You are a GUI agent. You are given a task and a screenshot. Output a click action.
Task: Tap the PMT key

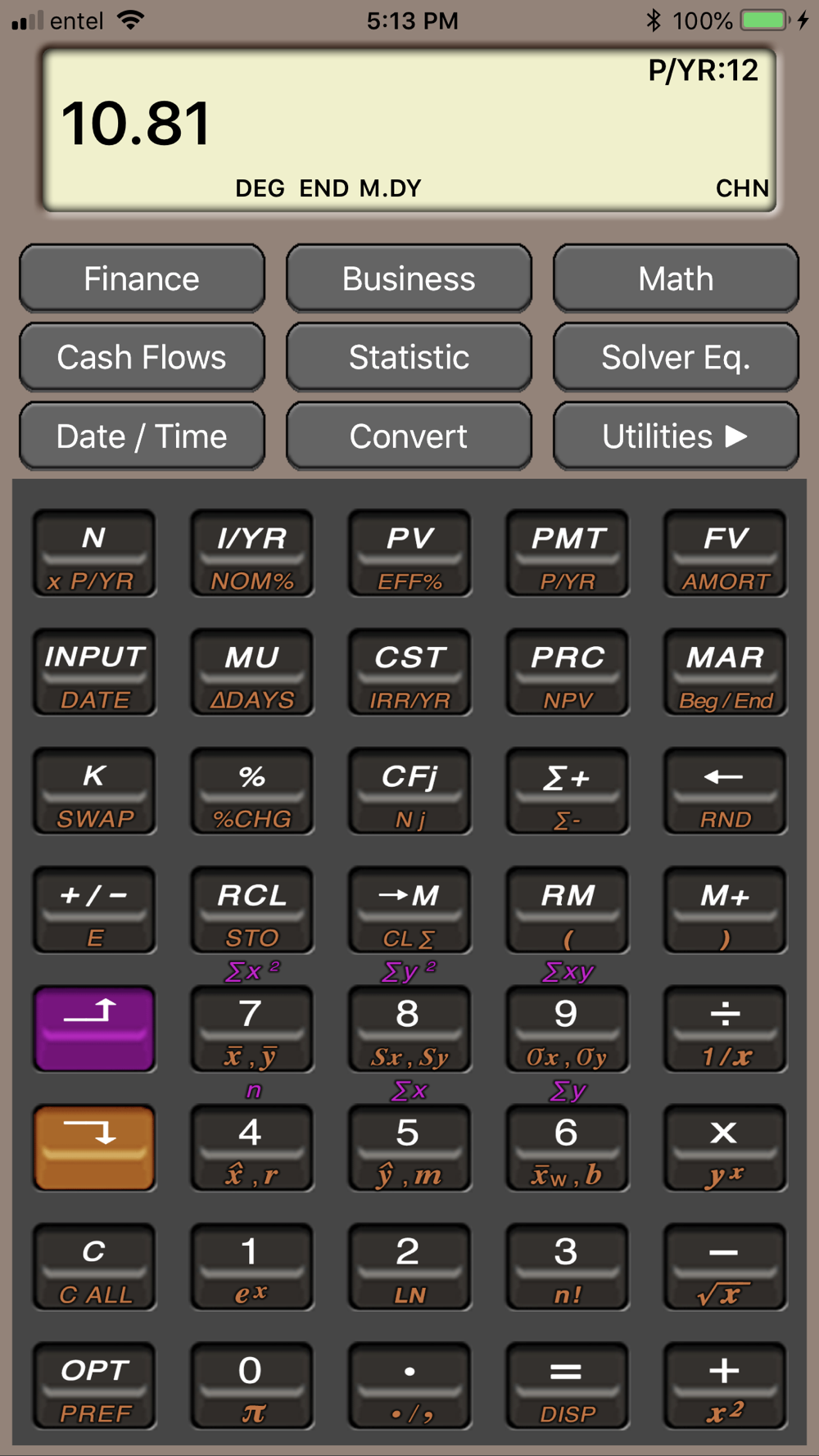click(568, 553)
